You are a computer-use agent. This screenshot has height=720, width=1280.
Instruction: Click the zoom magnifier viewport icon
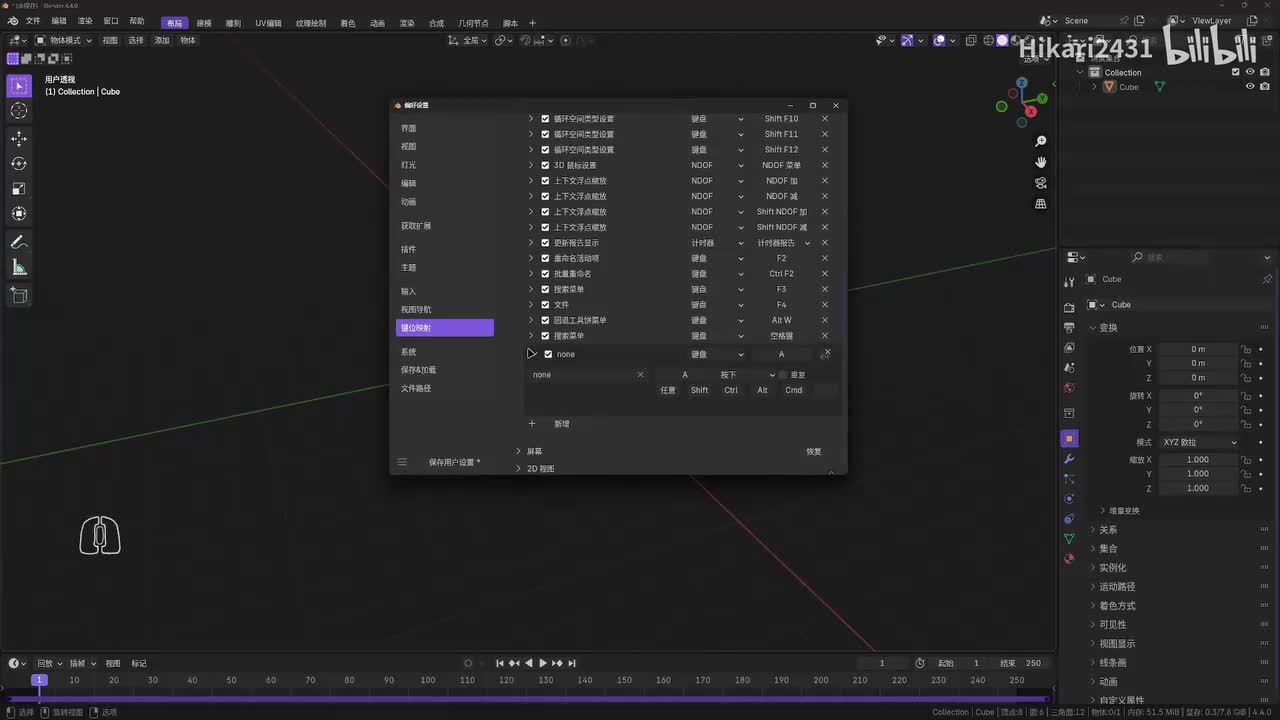1041,142
